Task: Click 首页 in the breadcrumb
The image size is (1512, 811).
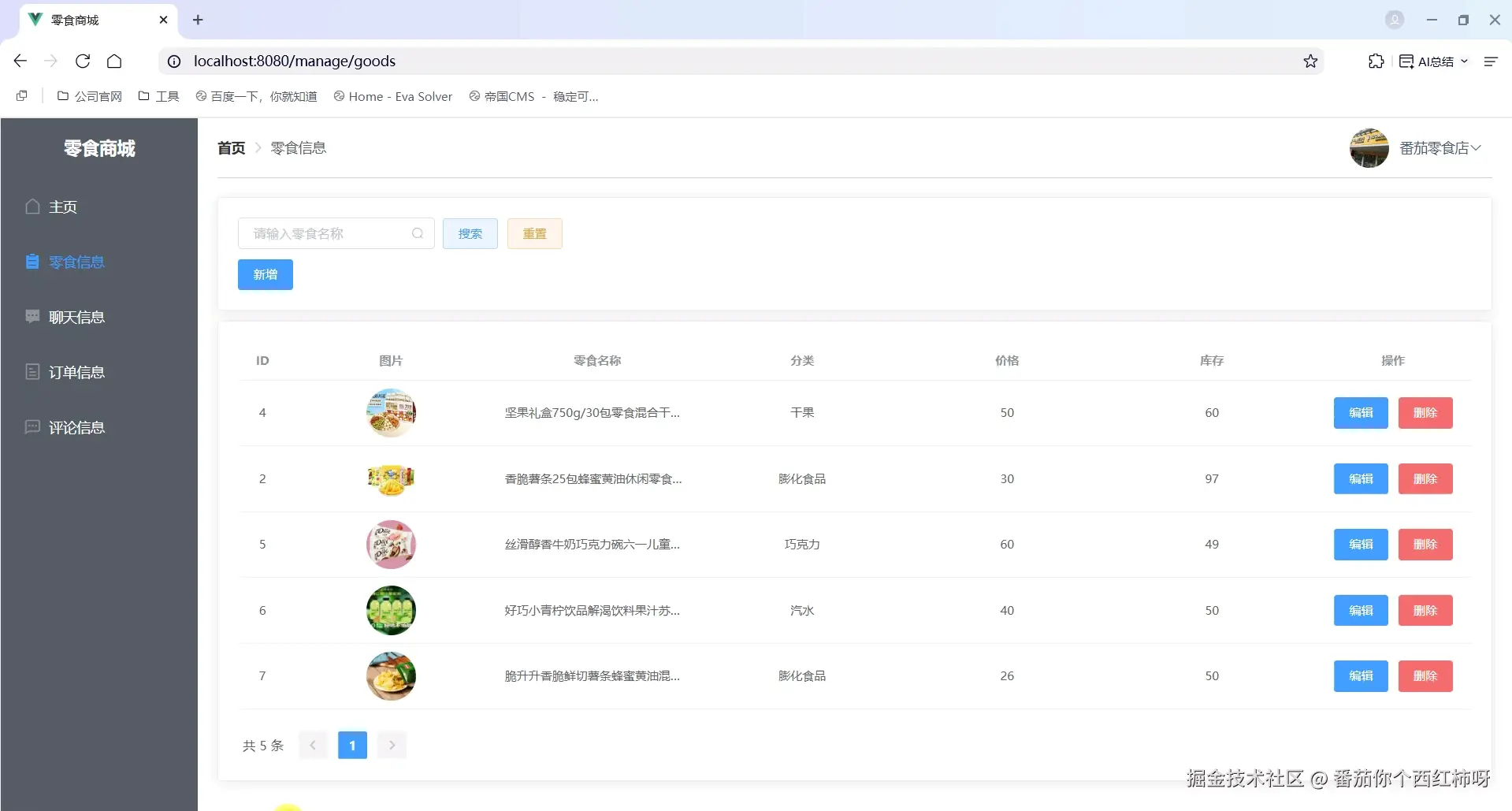Action: tap(230, 147)
